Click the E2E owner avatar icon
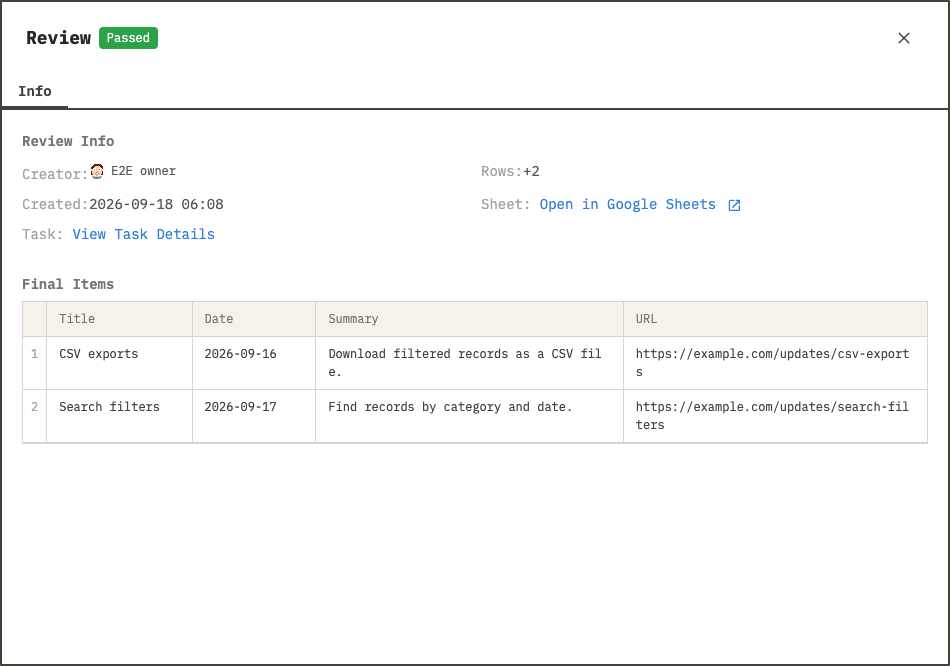Screen dimensions: 950x666 pos(97,171)
